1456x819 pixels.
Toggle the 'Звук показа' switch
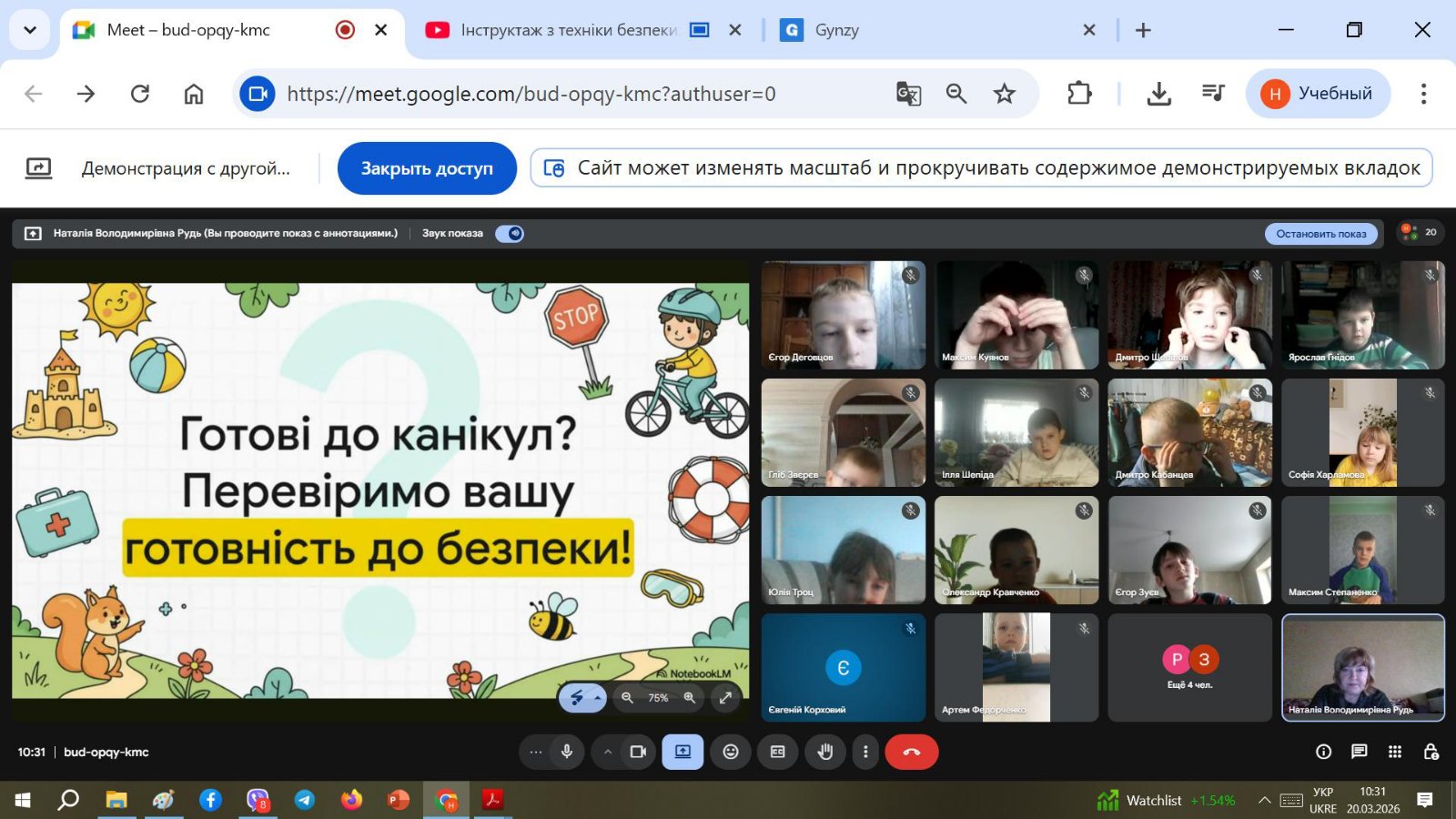pos(510,234)
